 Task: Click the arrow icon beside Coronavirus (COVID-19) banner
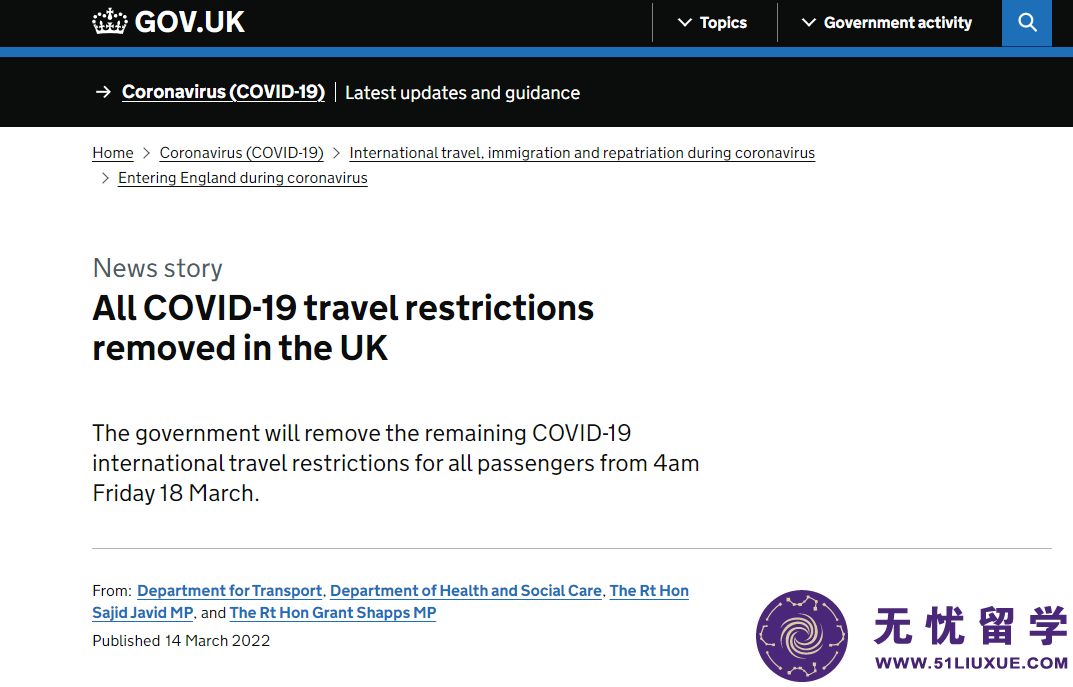pyautogui.click(x=103, y=92)
